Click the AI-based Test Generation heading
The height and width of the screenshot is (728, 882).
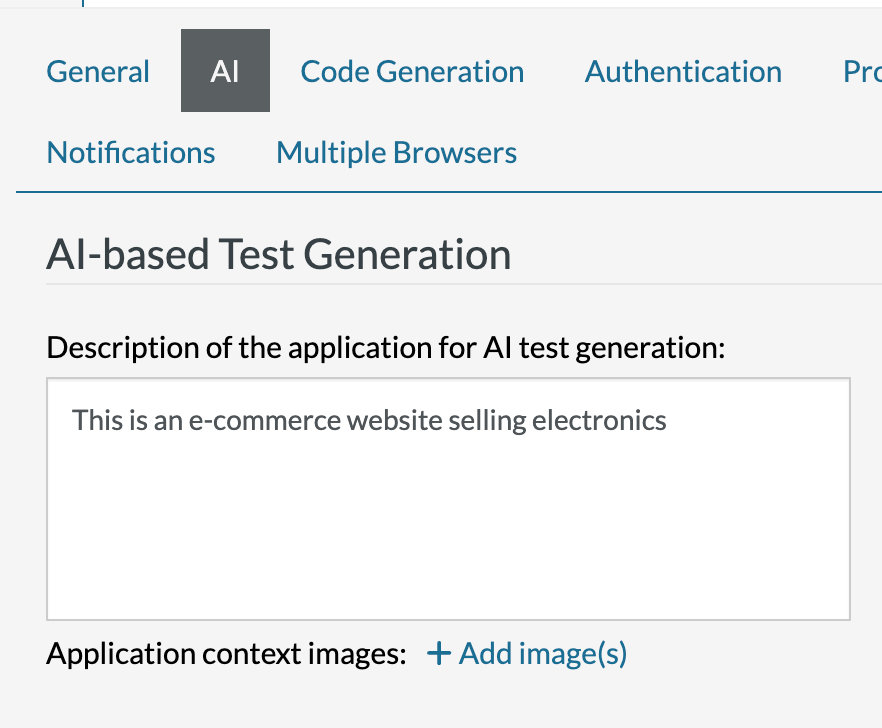click(x=278, y=255)
